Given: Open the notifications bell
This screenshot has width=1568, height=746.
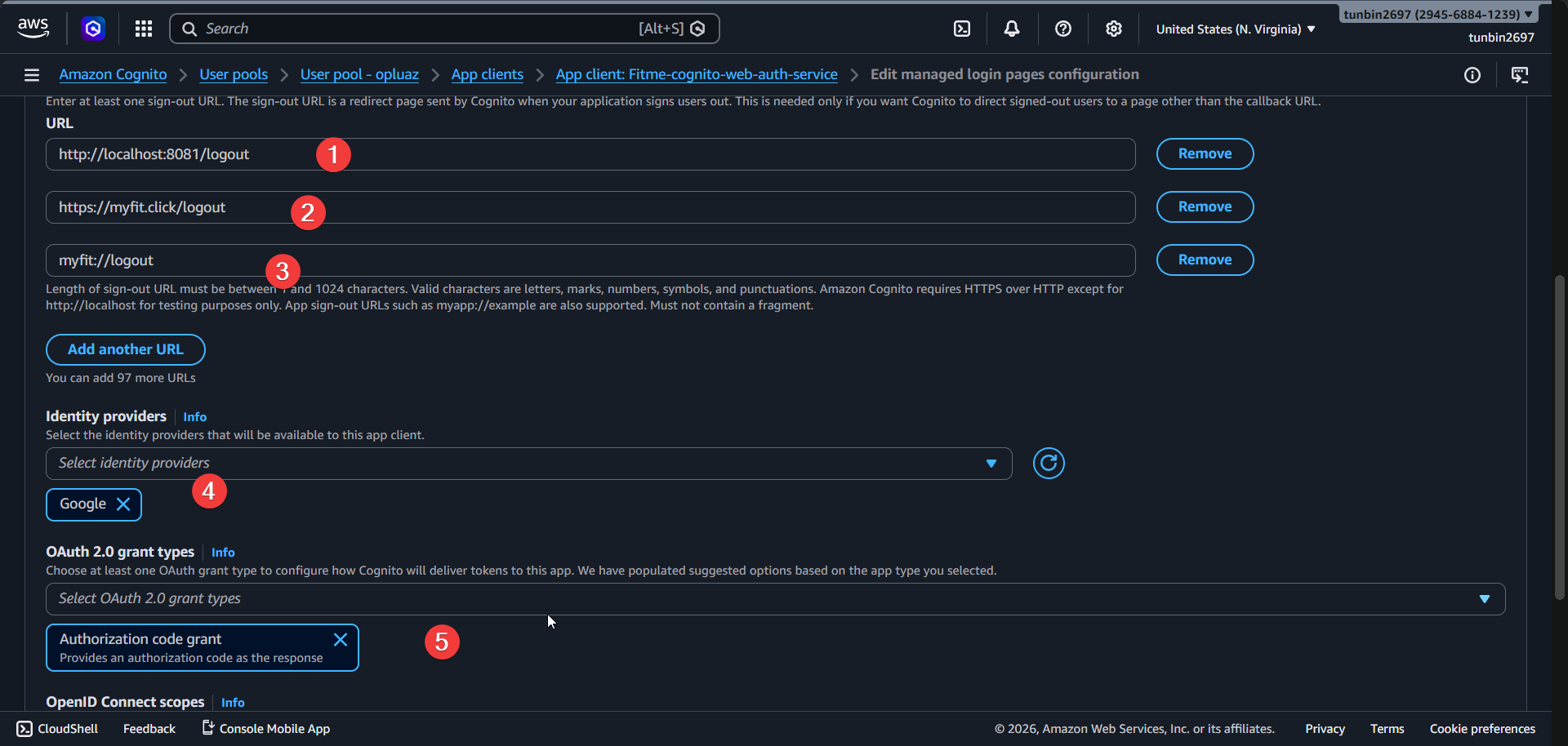Looking at the screenshot, I should point(1012,28).
